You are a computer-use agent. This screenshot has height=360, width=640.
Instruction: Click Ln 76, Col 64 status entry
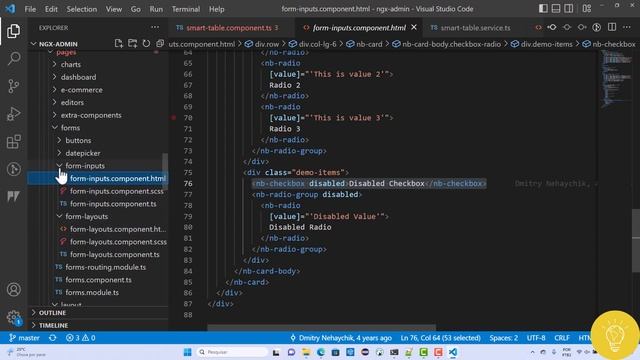pyautogui.click(x=440, y=338)
